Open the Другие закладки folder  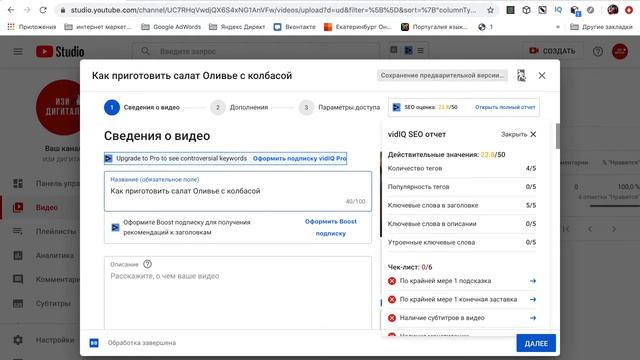pos(601,27)
